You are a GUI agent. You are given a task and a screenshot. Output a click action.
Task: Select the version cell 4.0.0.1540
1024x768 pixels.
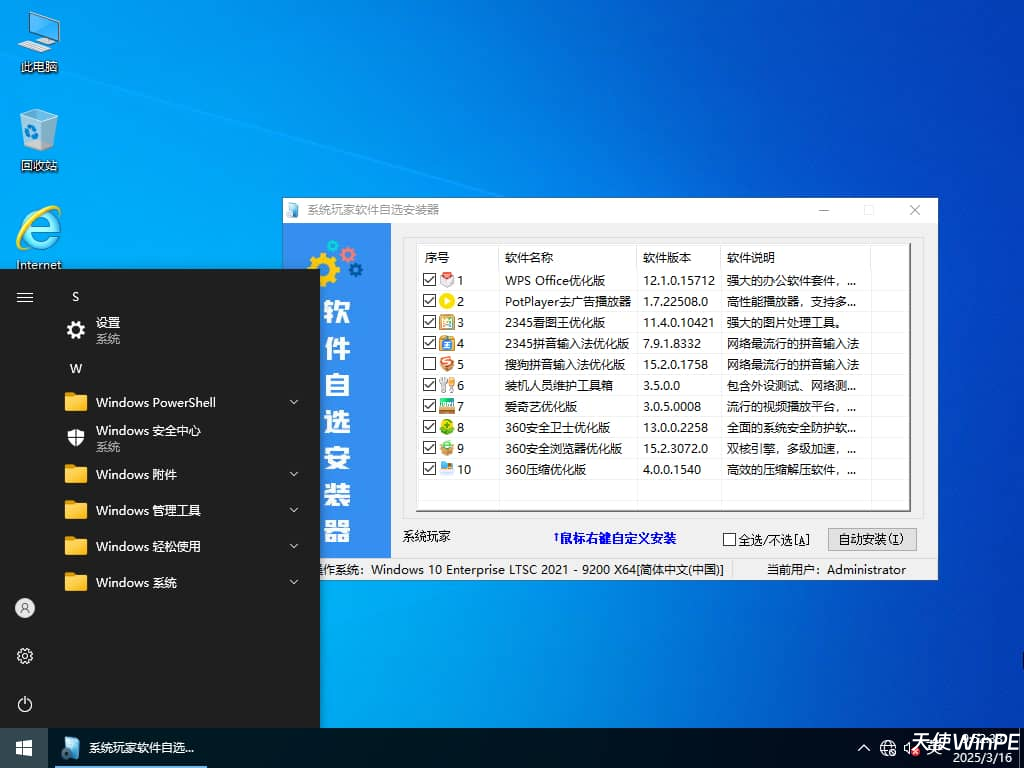tap(672, 469)
